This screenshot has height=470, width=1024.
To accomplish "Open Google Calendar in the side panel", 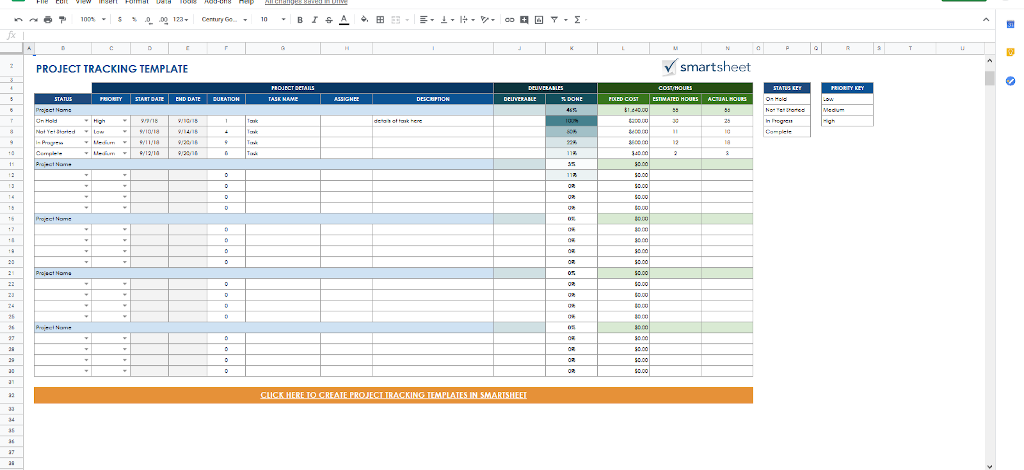I will point(1010,24).
